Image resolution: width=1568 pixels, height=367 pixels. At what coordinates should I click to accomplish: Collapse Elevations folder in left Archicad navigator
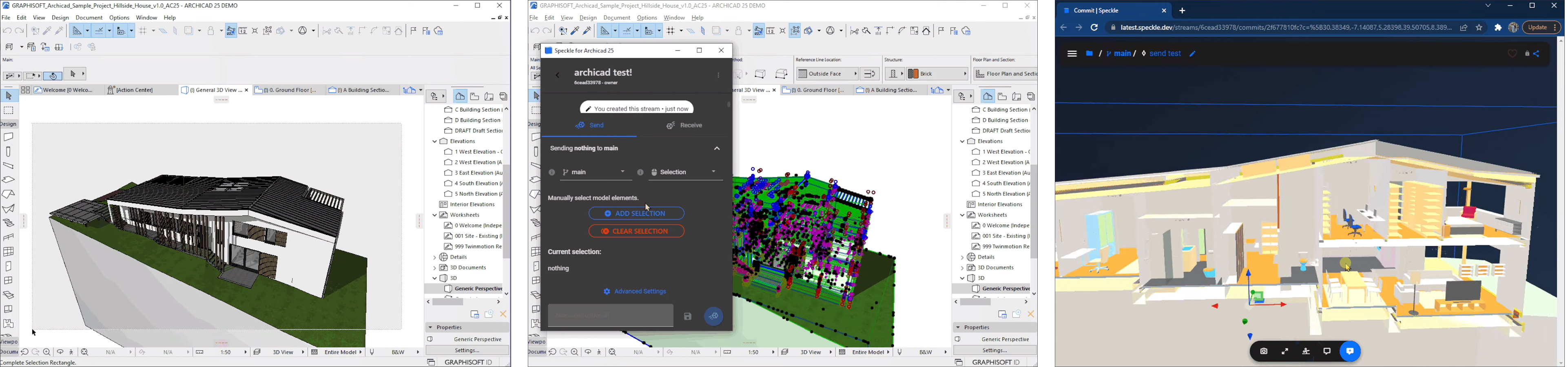tap(434, 142)
